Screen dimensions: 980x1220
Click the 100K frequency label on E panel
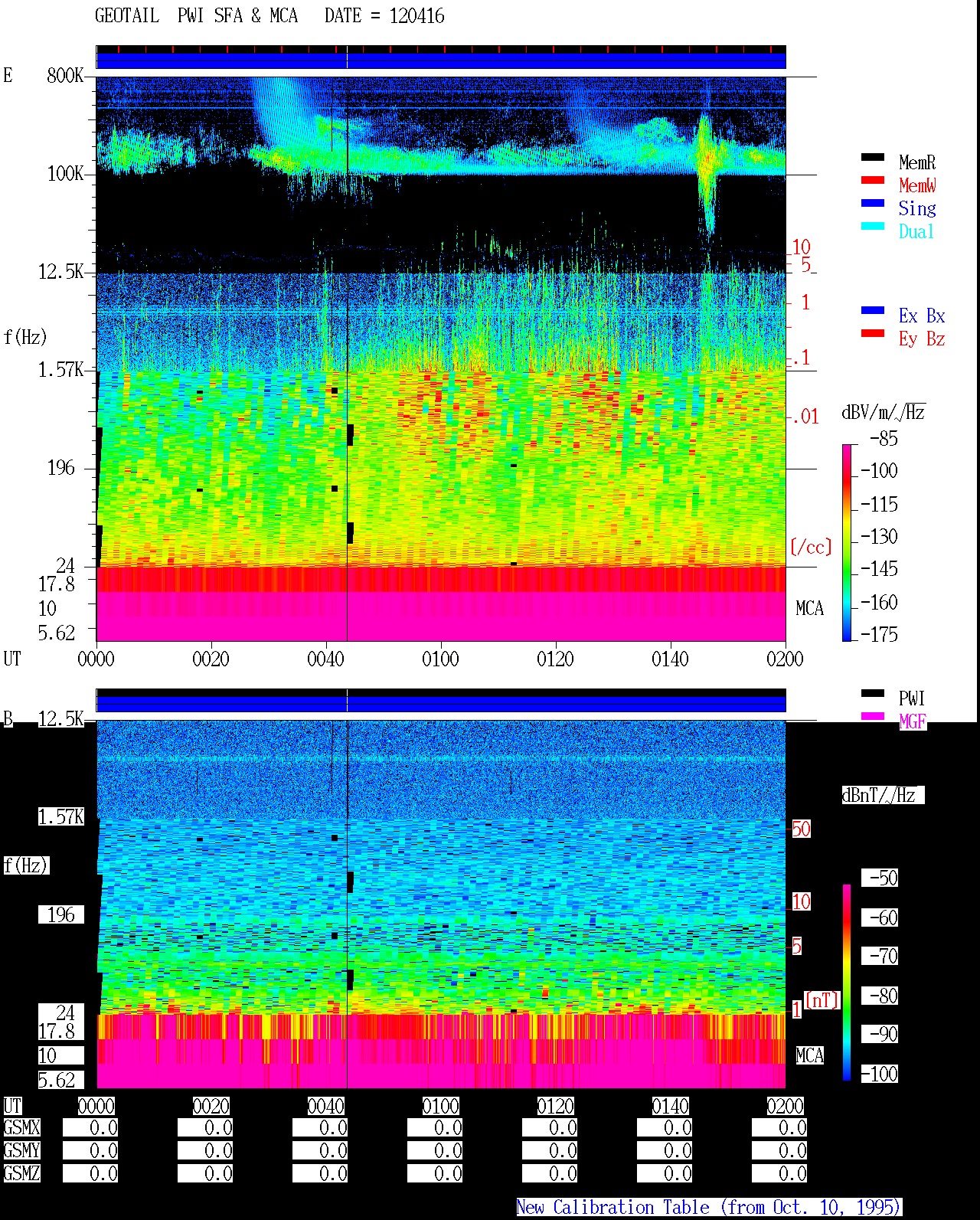click(65, 173)
